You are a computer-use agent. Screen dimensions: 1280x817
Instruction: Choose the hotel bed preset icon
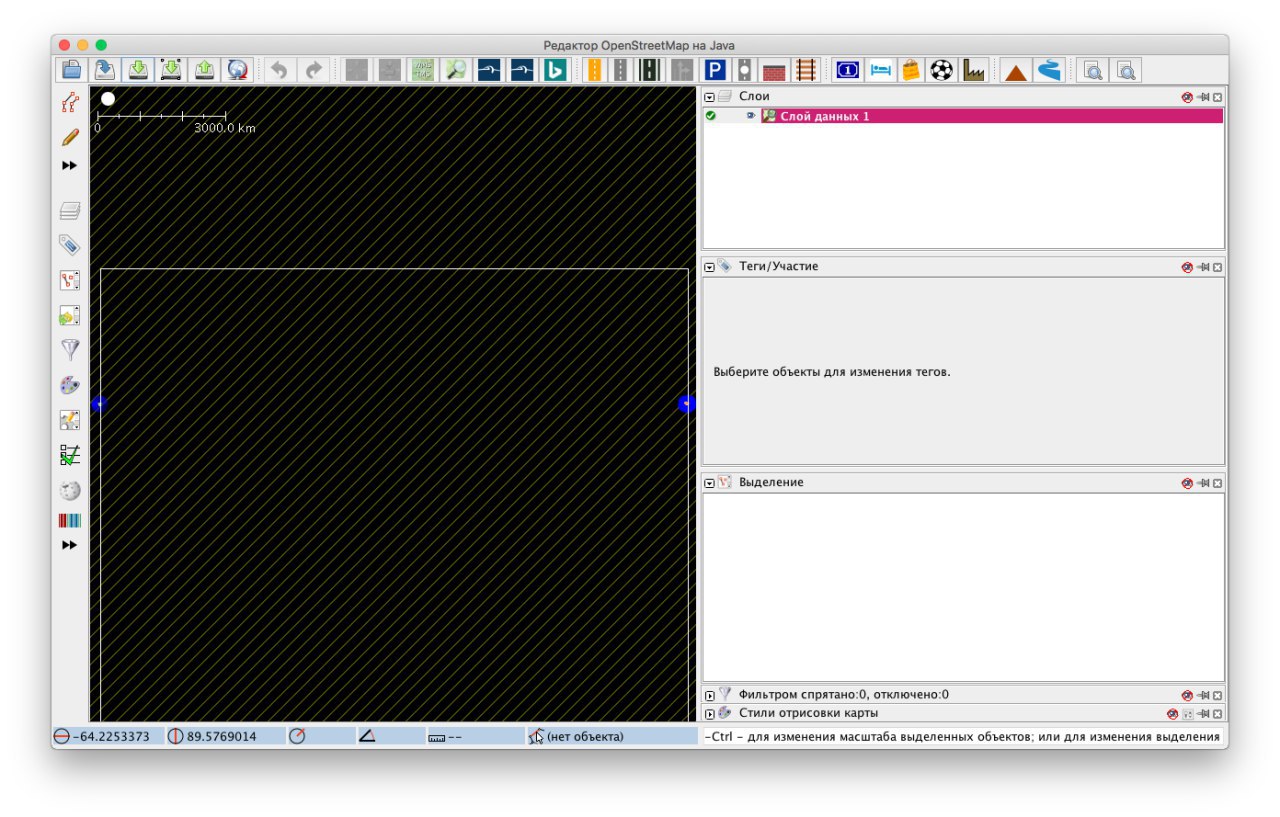tap(880, 70)
